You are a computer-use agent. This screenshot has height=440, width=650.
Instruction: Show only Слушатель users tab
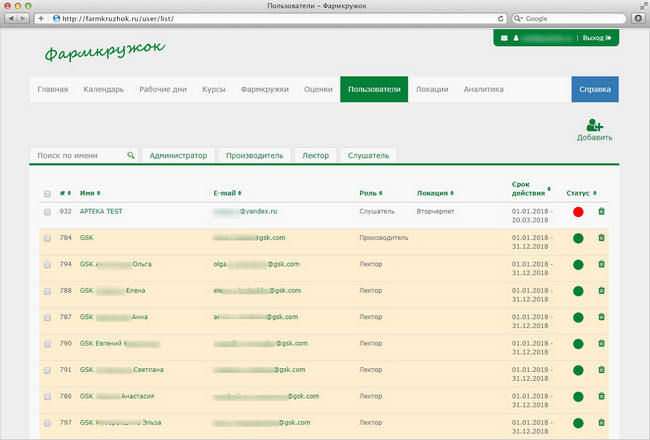point(368,156)
